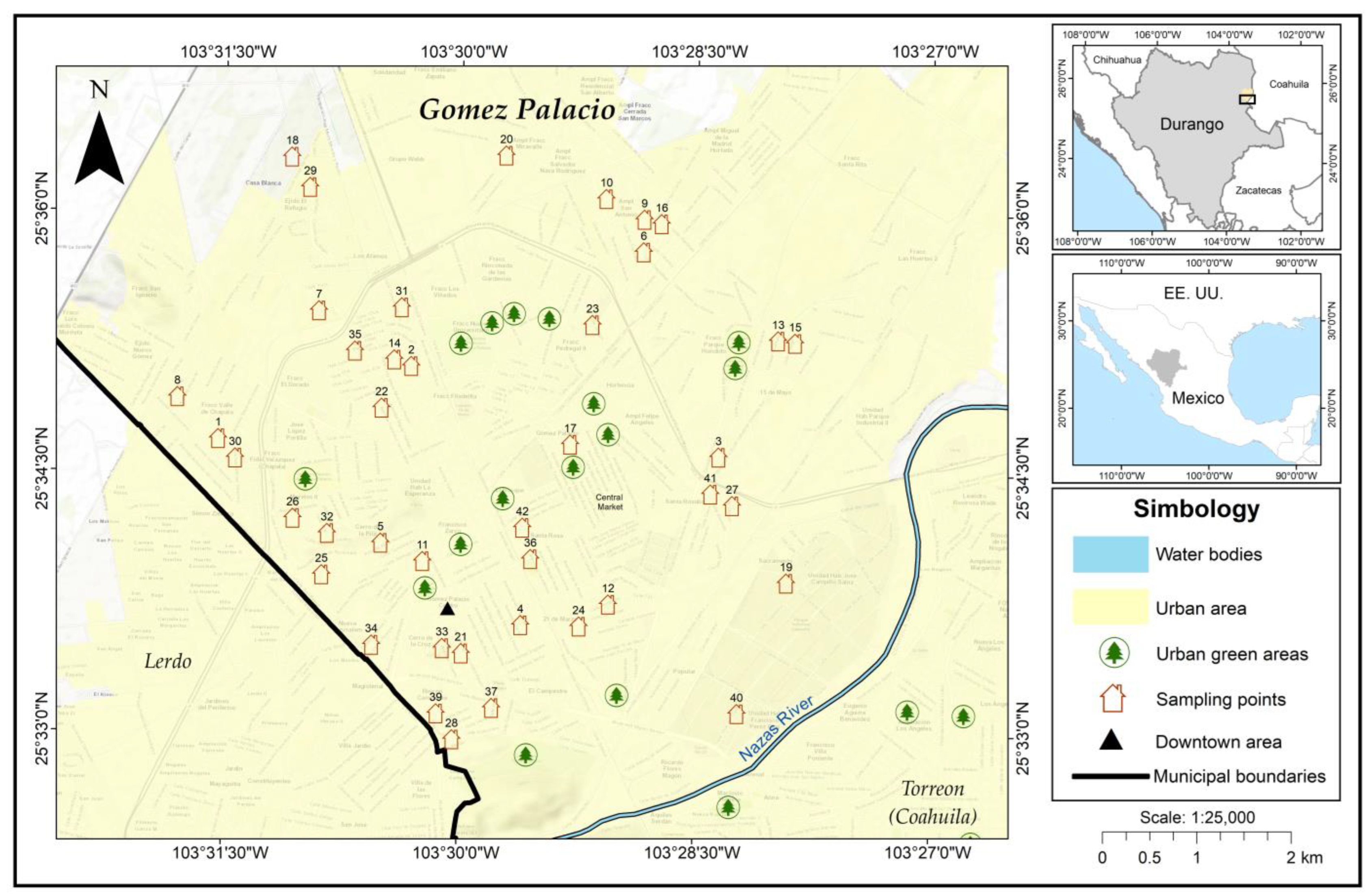Click the Central Market label
The image size is (1367, 896).
point(609,502)
